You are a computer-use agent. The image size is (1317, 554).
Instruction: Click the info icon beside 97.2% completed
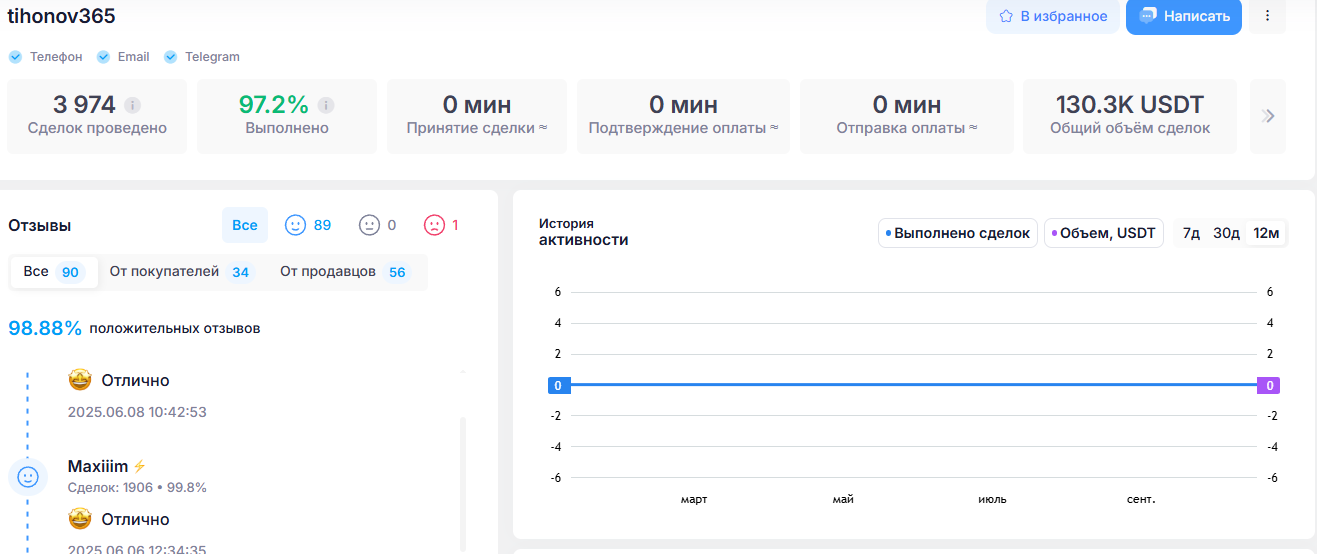pyautogui.click(x=326, y=105)
